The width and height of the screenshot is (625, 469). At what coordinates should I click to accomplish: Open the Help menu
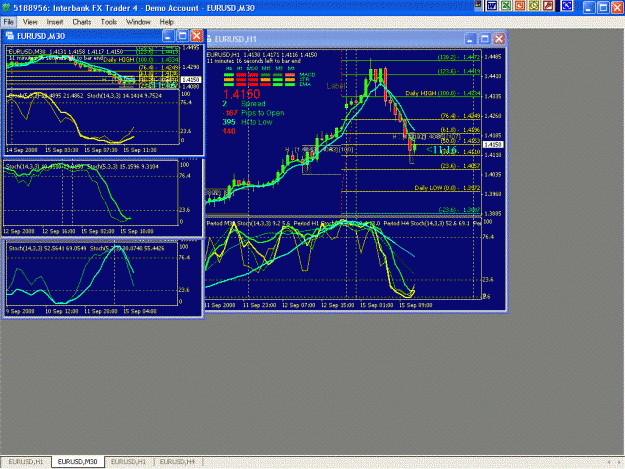pos(166,22)
